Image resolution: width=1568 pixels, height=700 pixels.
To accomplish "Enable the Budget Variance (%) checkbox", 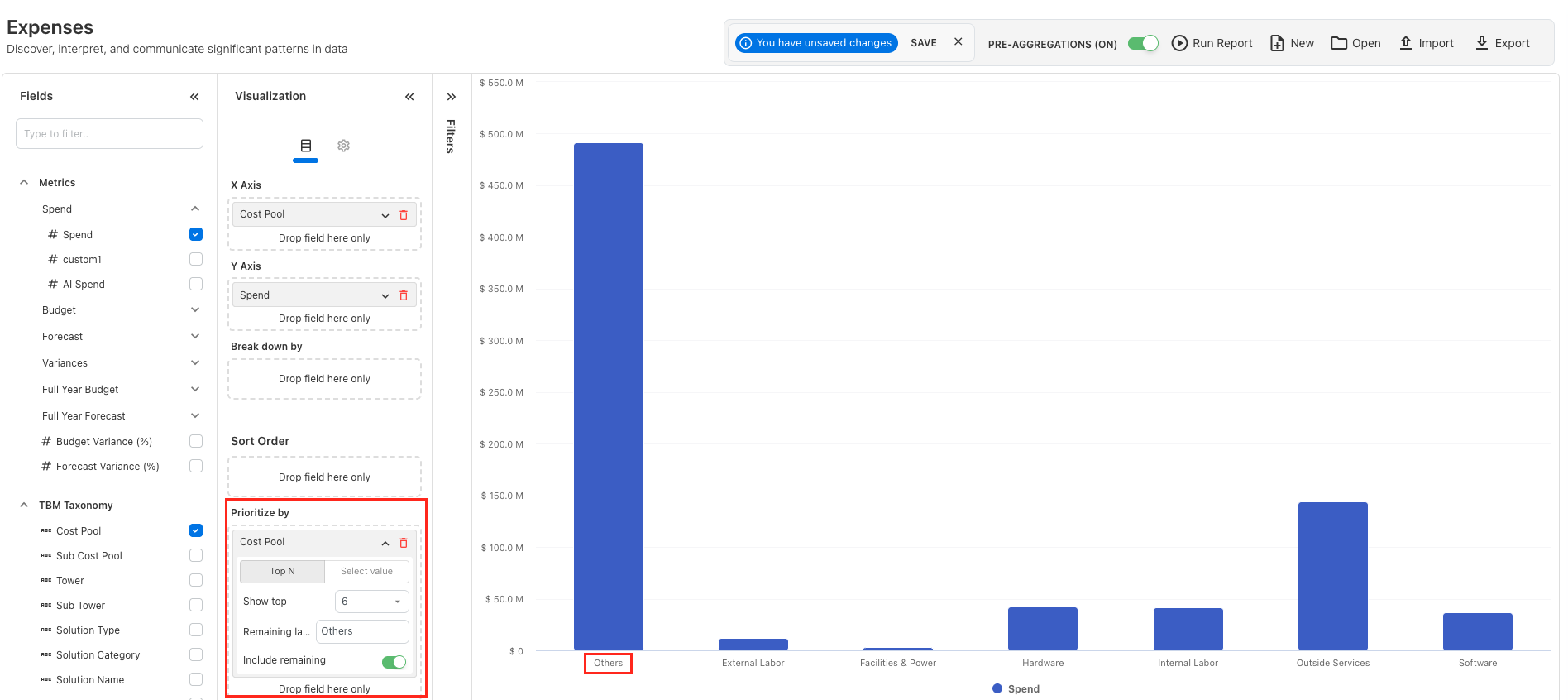I will pyautogui.click(x=196, y=441).
